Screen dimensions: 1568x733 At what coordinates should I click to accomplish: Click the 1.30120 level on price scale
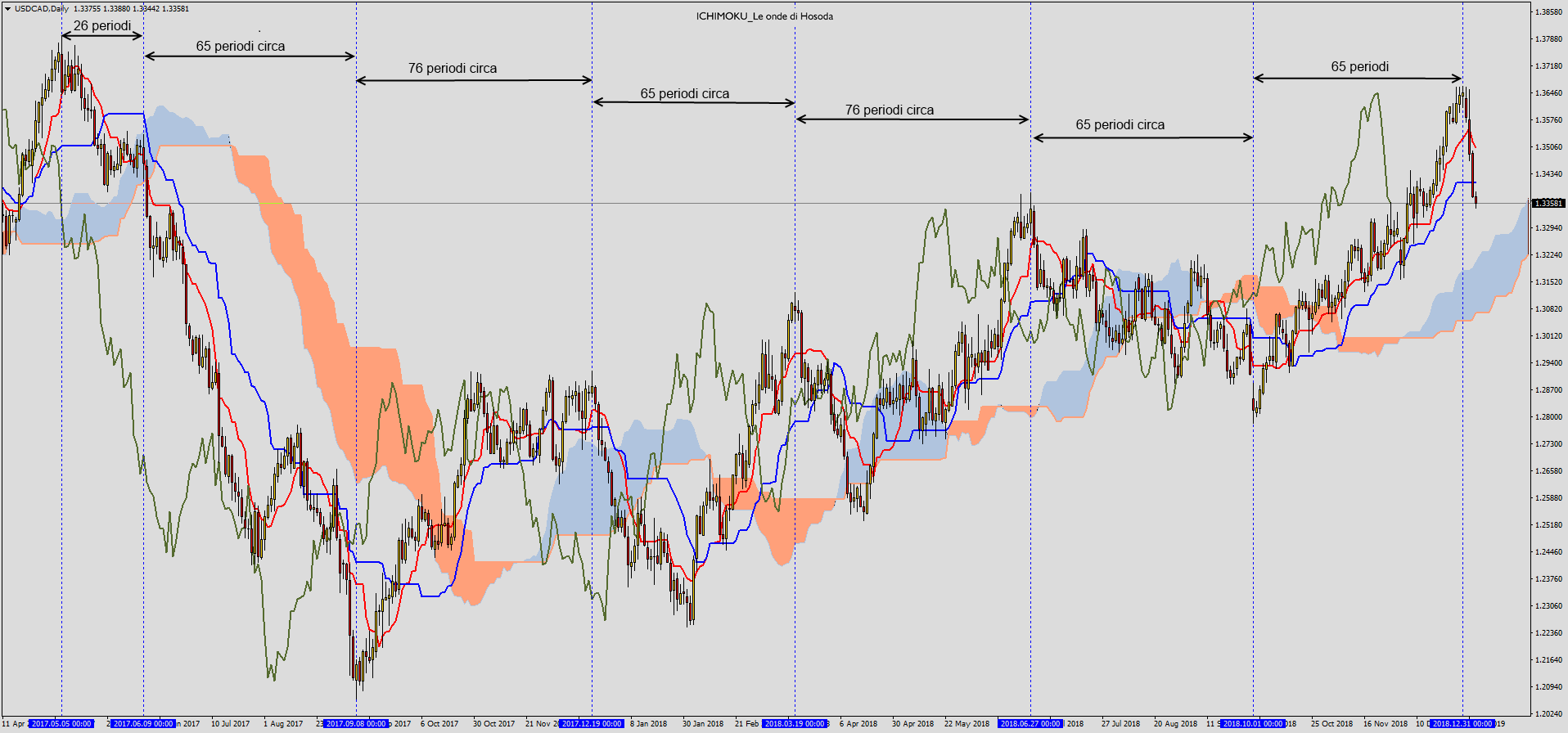[1548, 335]
